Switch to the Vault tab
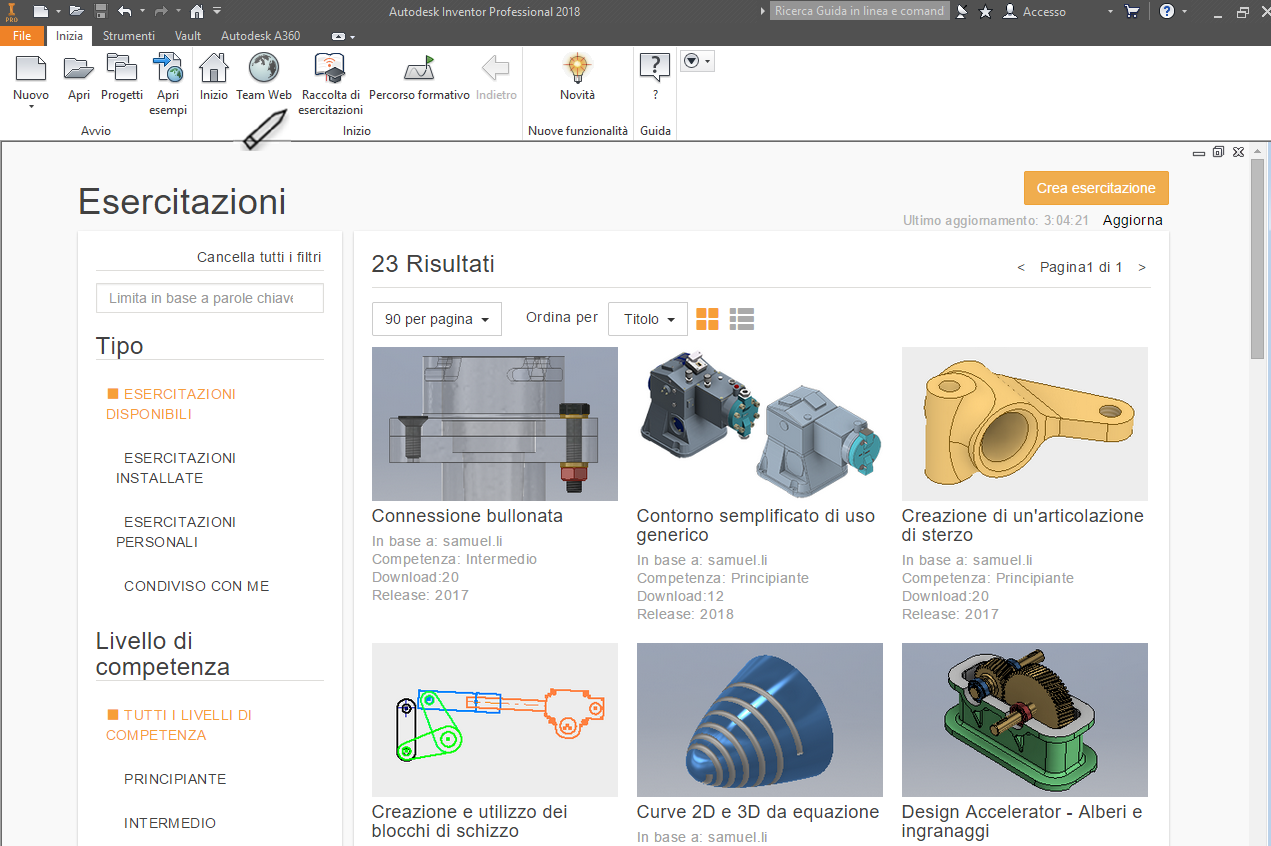1271x846 pixels. click(x=188, y=36)
